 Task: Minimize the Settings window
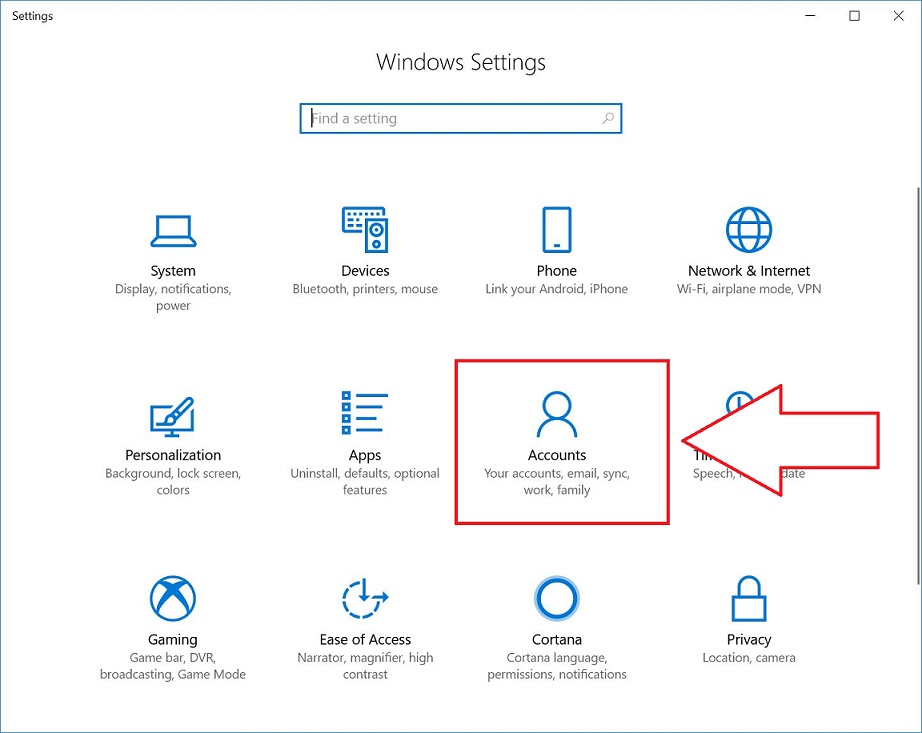tap(808, 16)
